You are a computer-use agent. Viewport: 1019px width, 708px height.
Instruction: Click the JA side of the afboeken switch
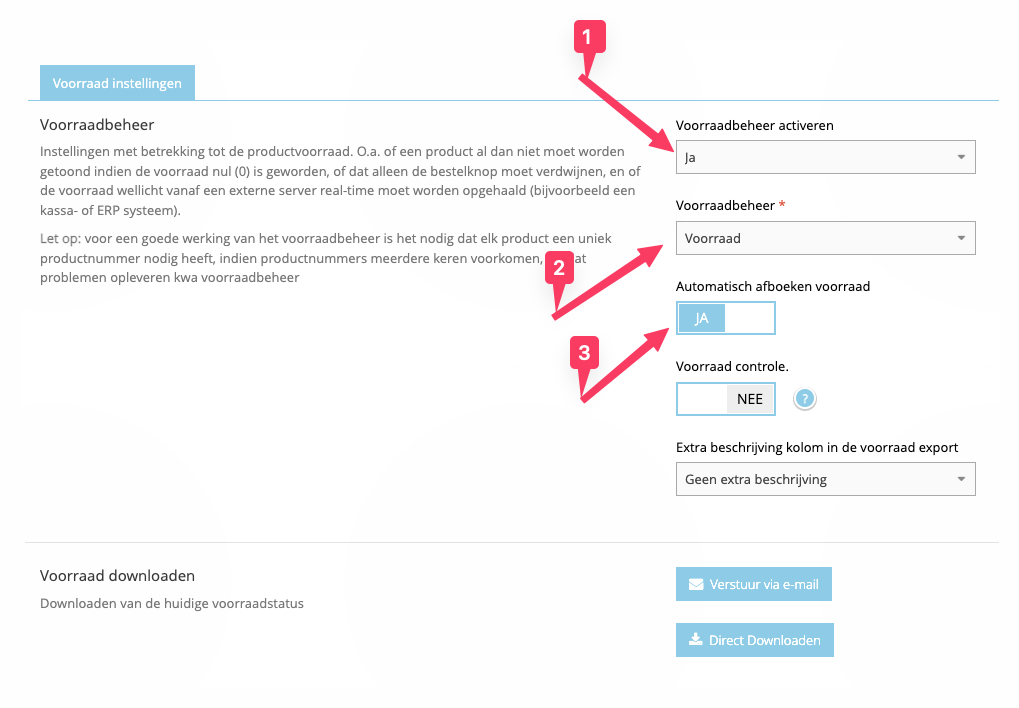700,318
